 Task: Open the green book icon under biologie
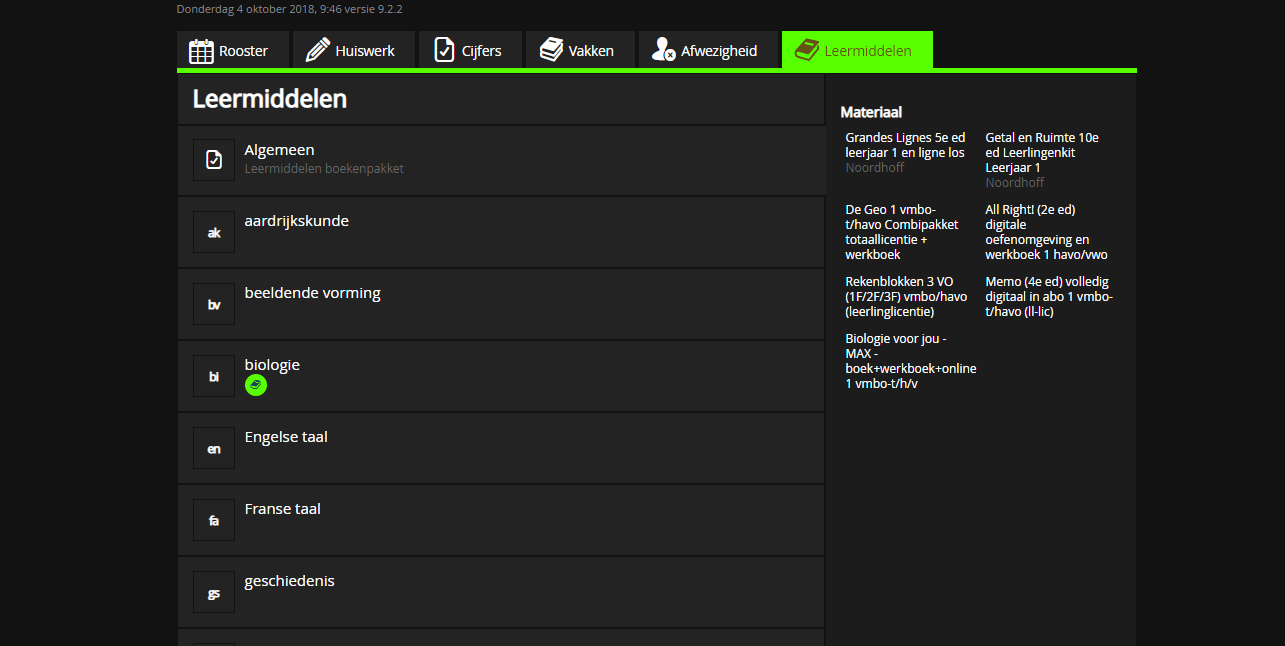256,385
